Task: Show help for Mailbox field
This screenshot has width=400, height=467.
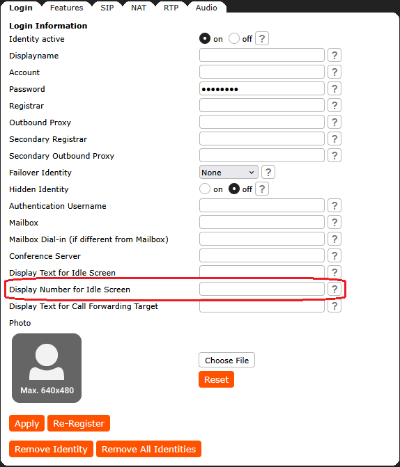Action: (334, 222)
